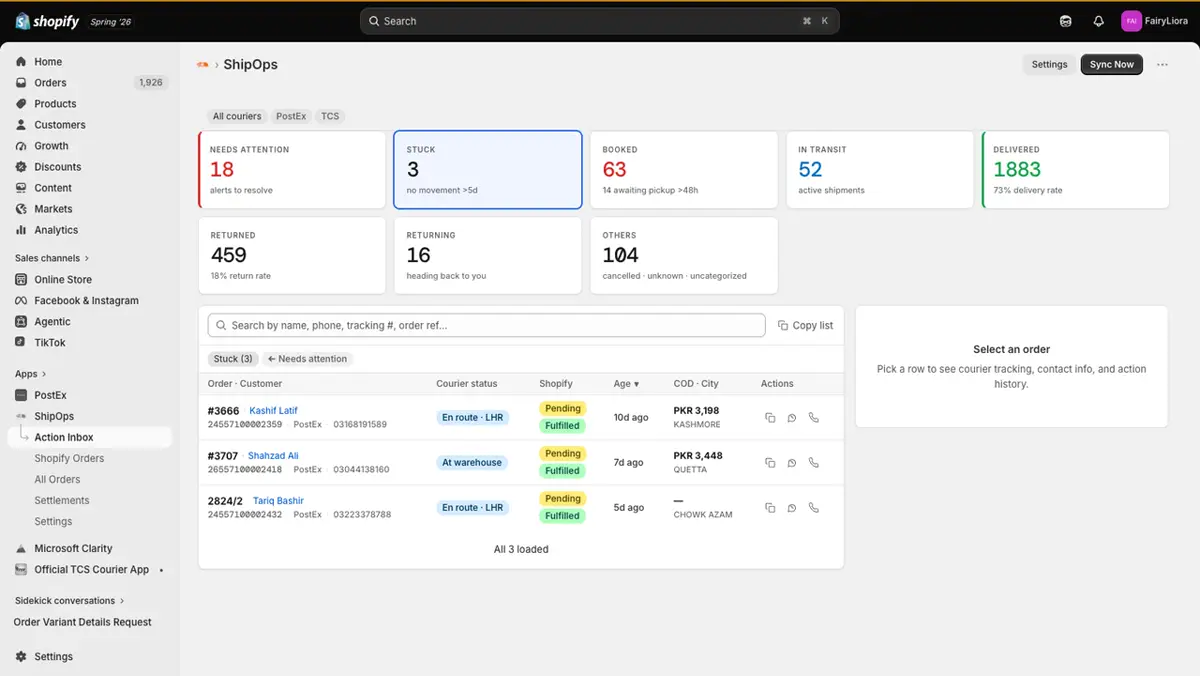
Task: Click the Shopify logo
Action: (x=47, y=21)
